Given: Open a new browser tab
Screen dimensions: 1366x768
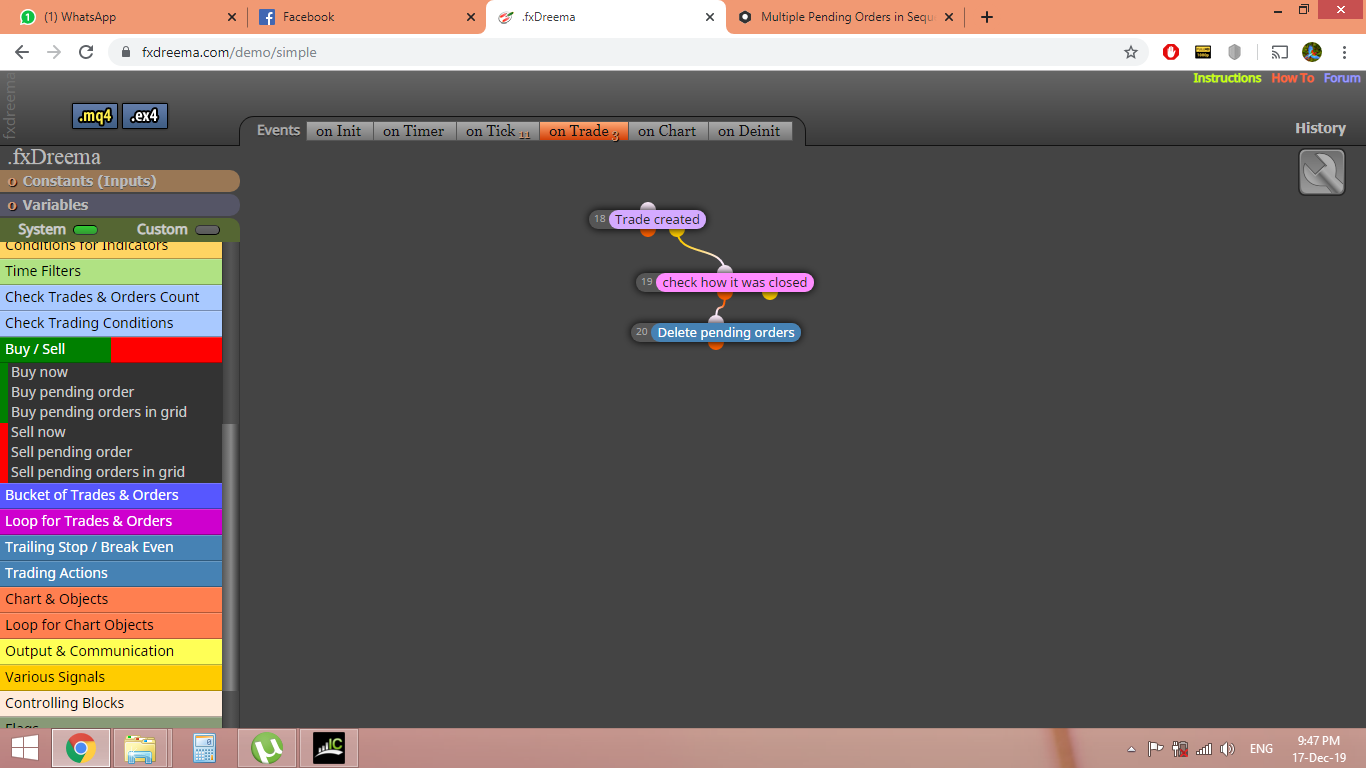Looking at the screenshot, I should (x=987, y=17).
